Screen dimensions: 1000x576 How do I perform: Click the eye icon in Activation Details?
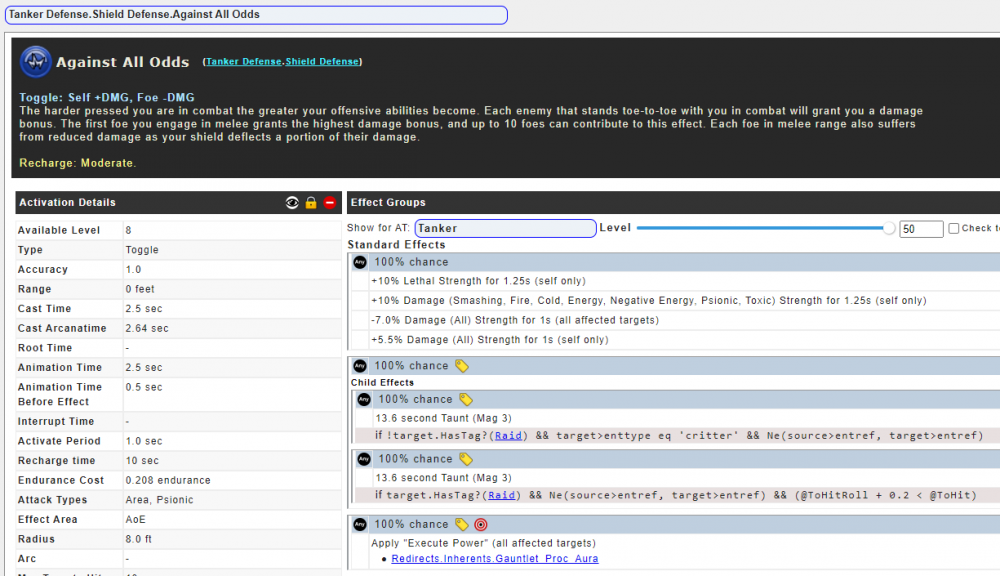pyautogui.click(x=292, y=203)
